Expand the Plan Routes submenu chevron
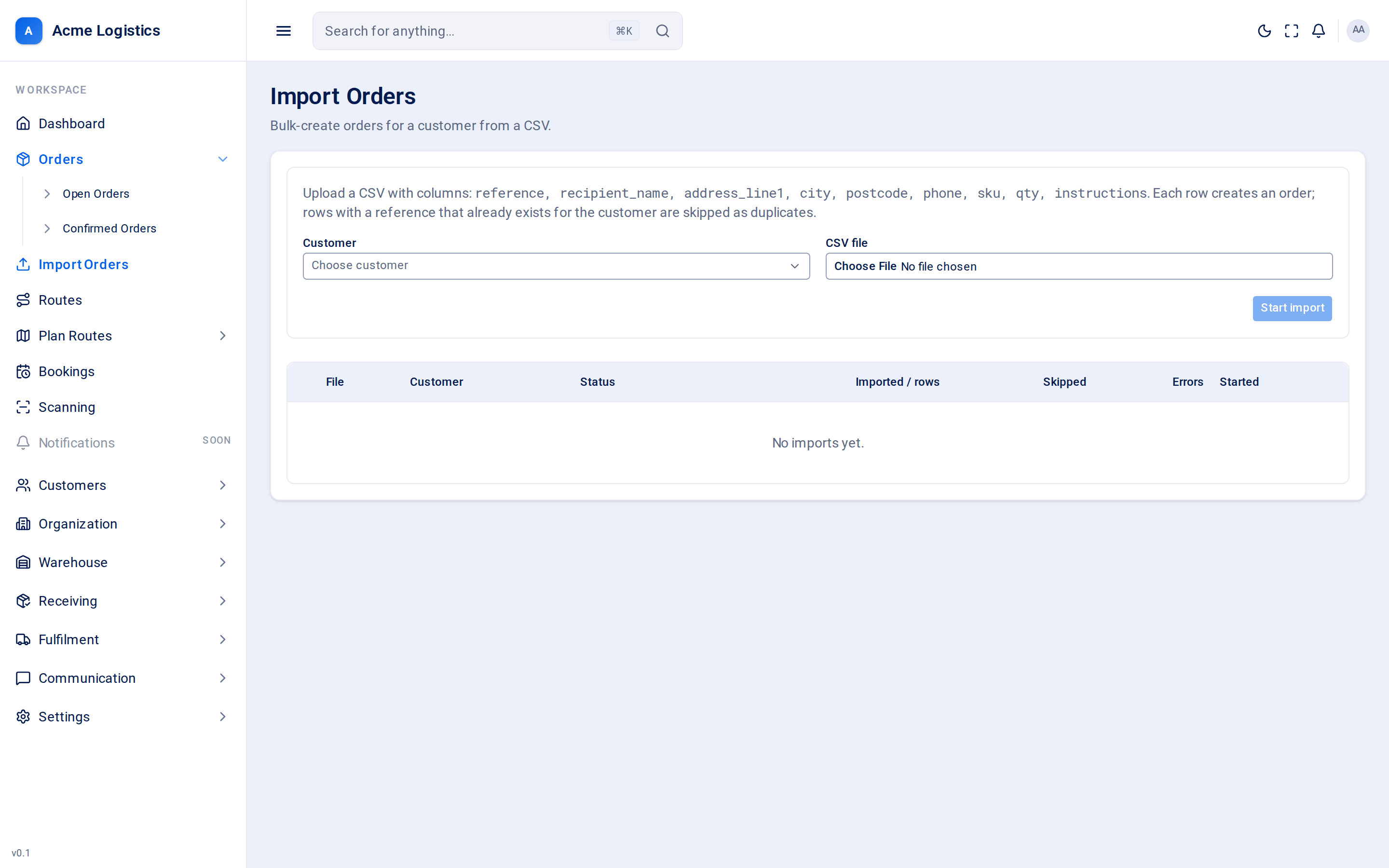Screen dimensions: 1389x868 click(x=223, y=335)
